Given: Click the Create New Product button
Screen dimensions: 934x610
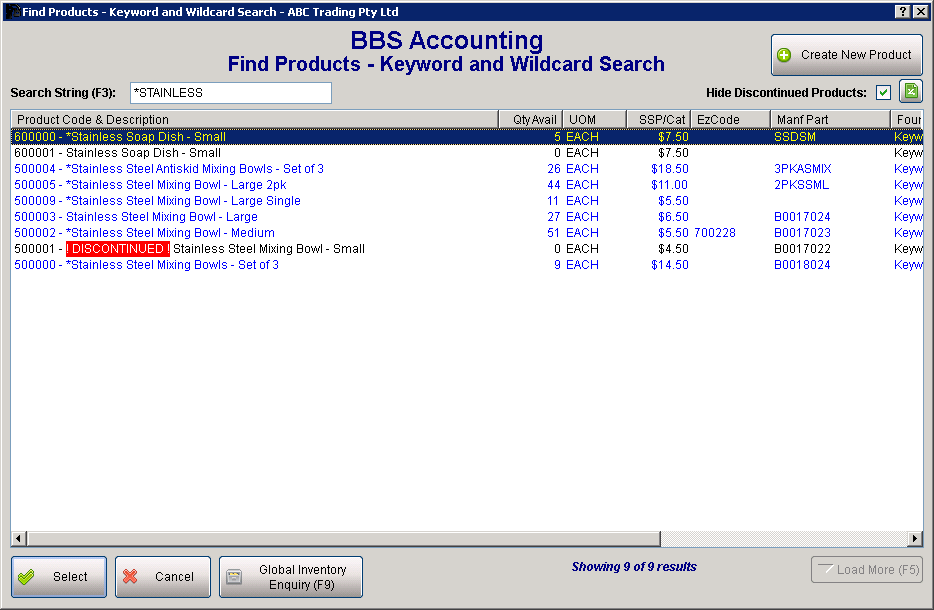Looking at the screenshot, I should pyautogui.click(x=846, y=55).
